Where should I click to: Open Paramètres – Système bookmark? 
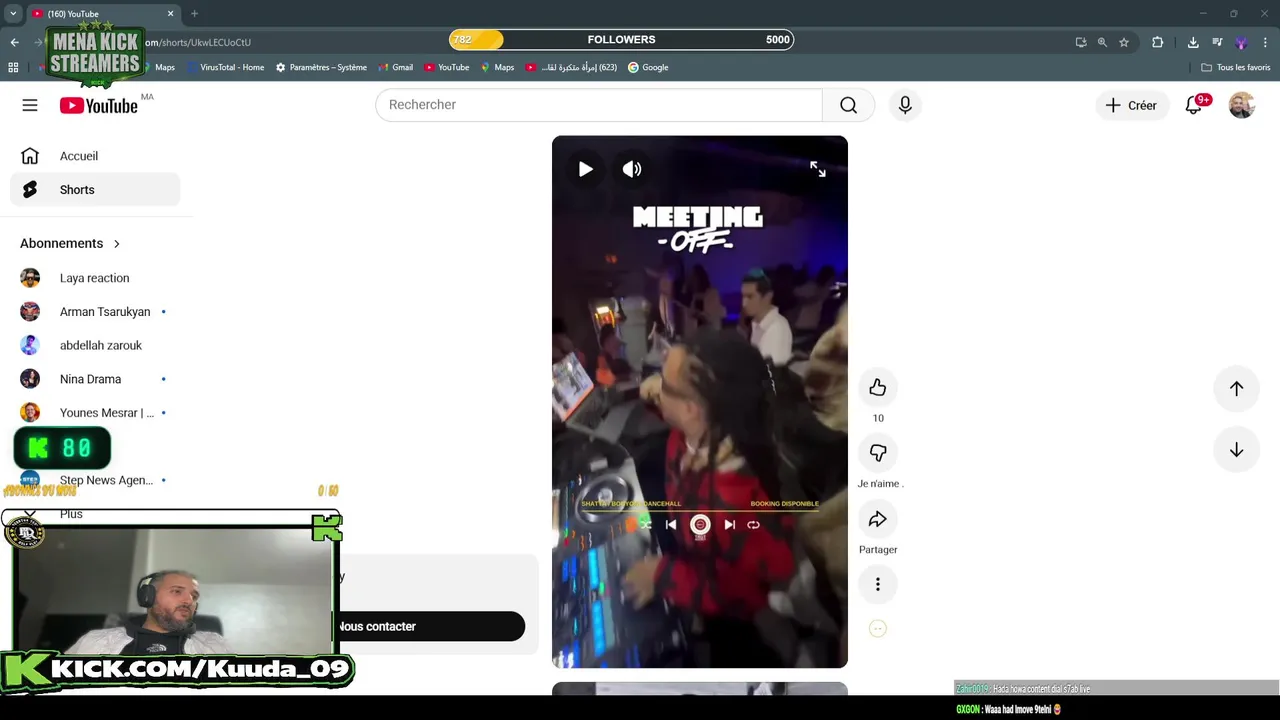[321, 67]
